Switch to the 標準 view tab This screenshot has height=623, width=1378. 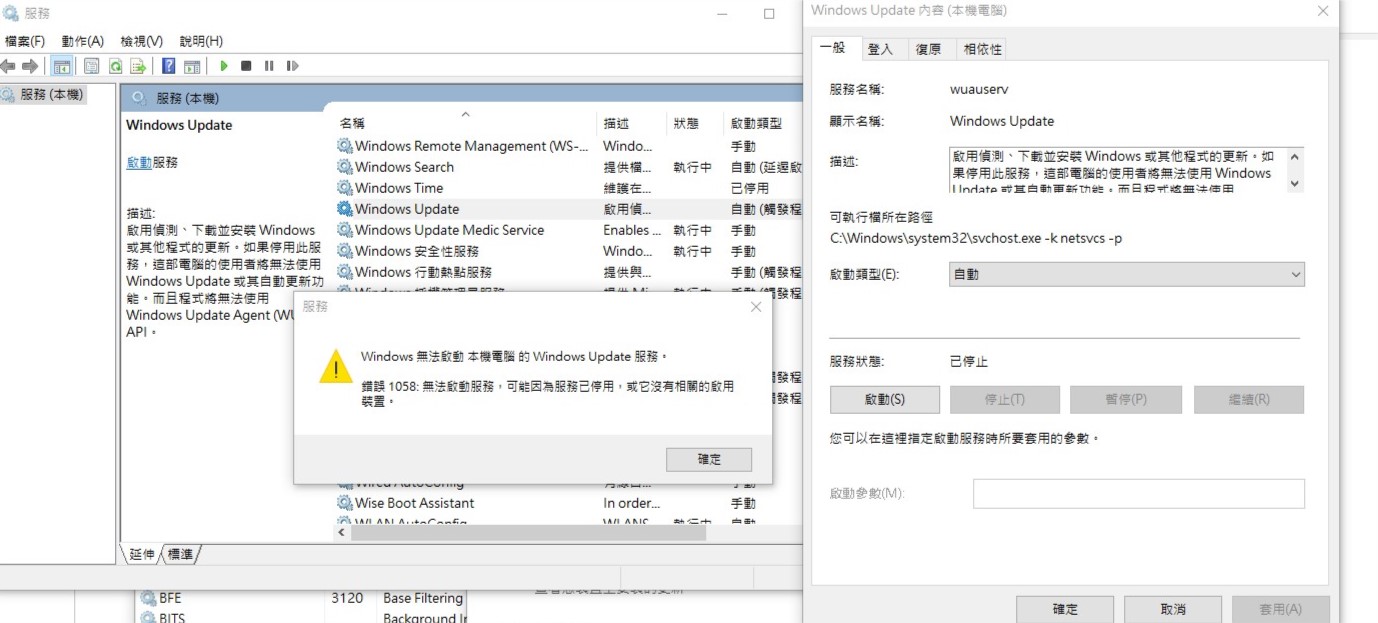[x=180, y=554]
